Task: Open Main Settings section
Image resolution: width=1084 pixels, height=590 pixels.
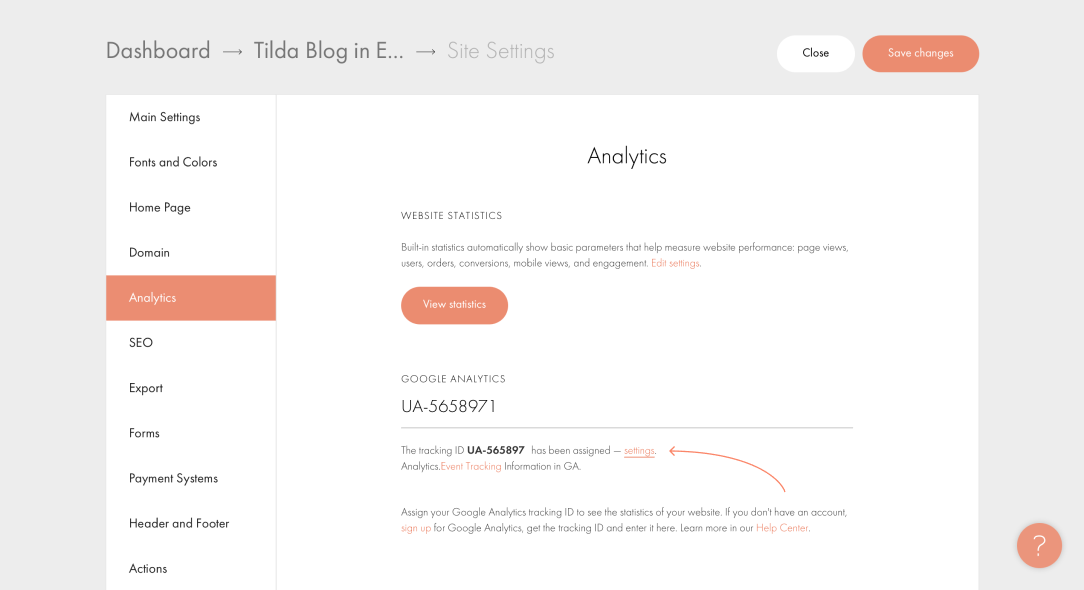Action: click(x=165, y=117)
